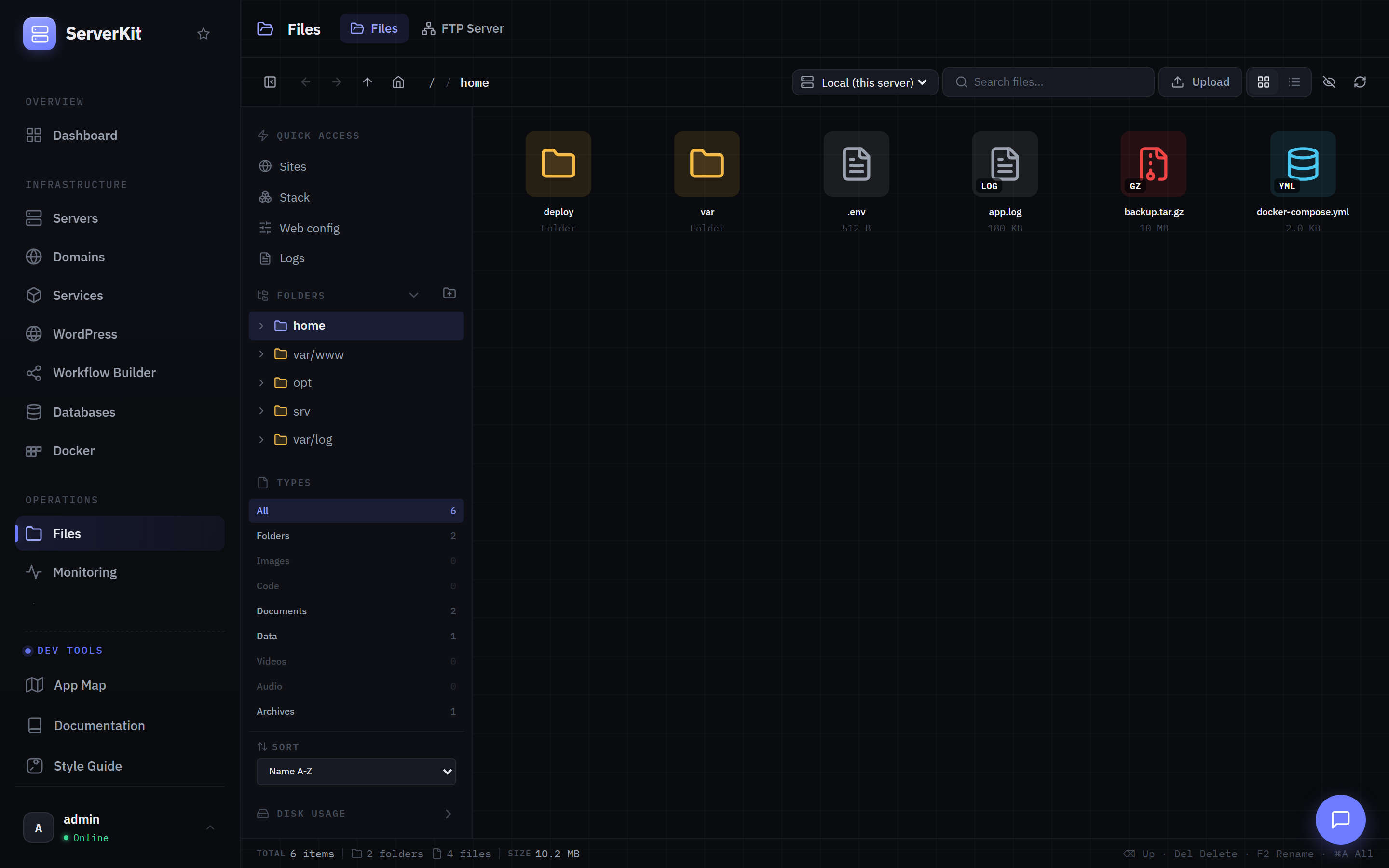Go back with the left arrow

coord(305,82)
